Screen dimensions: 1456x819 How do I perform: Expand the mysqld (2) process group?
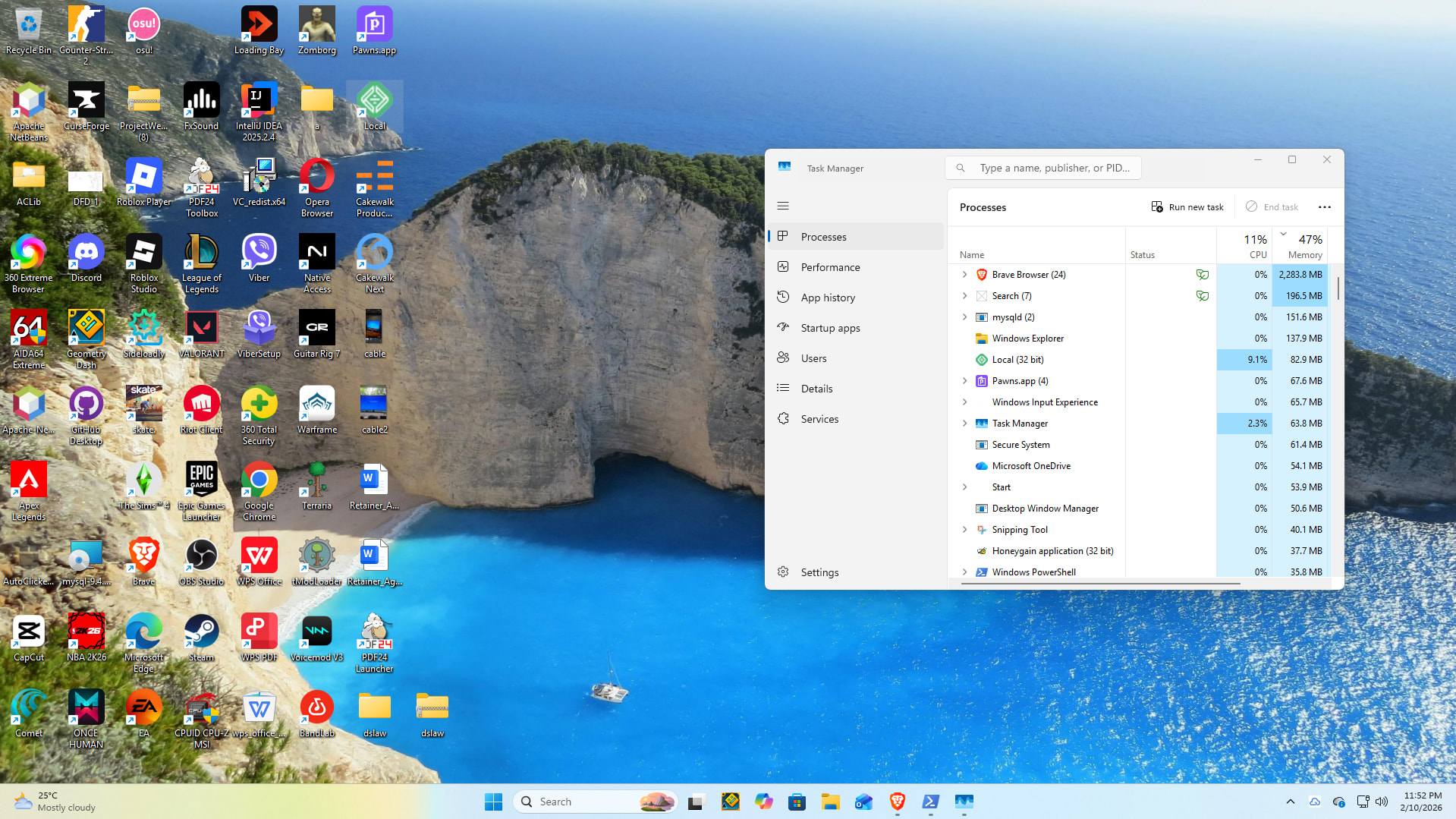pos(964,317)
